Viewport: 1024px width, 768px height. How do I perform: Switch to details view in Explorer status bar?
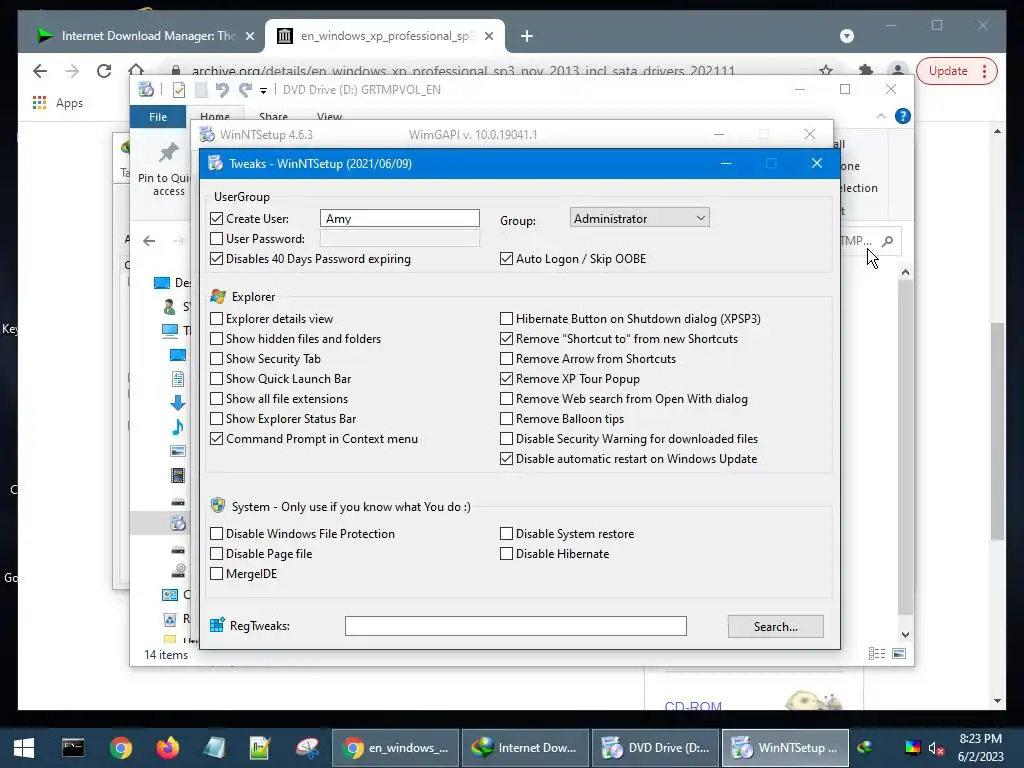pyautogui.click(x=877, y=654)
